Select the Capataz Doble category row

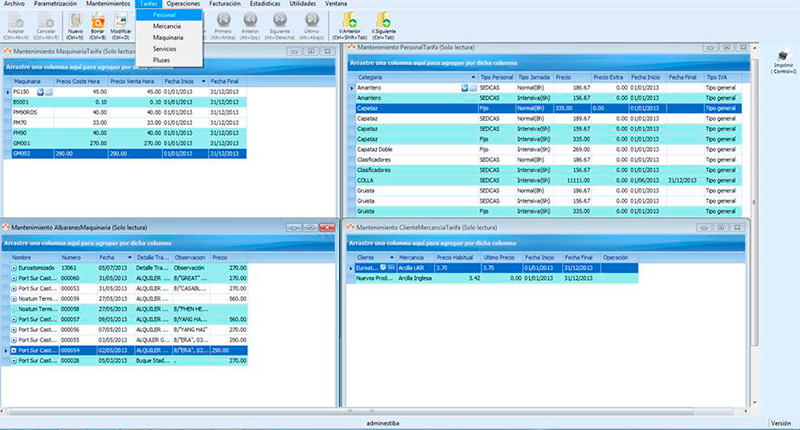point(545,149)
